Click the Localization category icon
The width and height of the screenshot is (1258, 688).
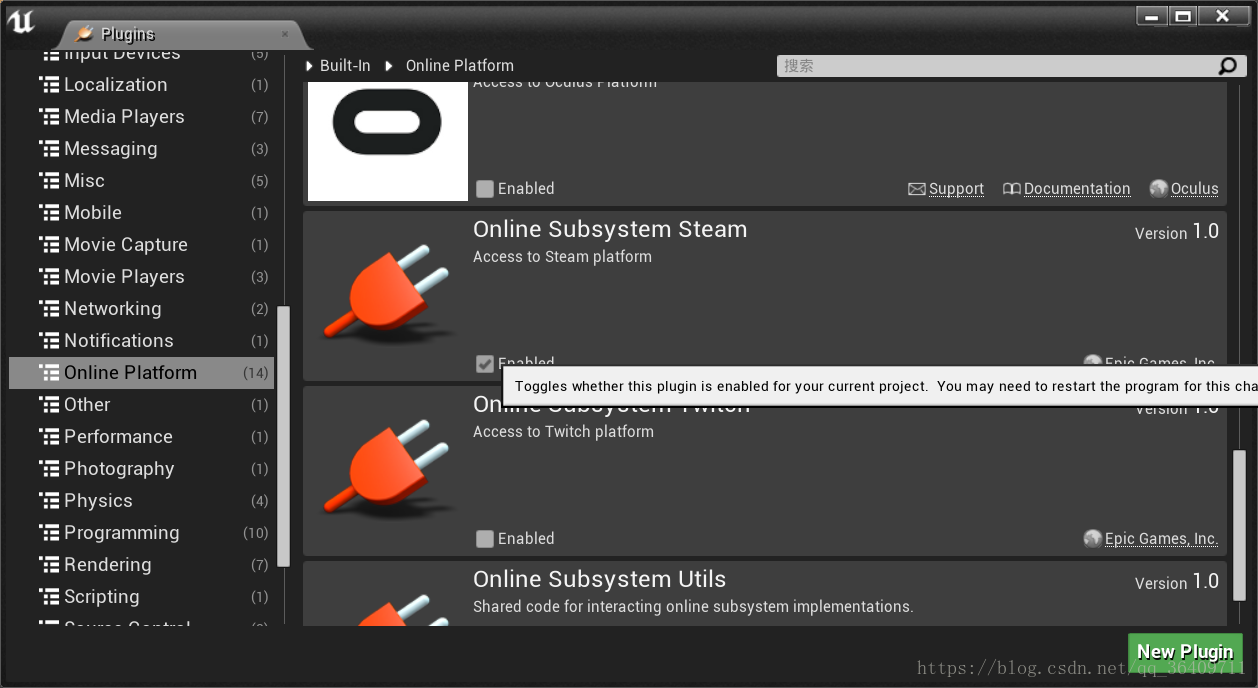[x=49, y=85]
